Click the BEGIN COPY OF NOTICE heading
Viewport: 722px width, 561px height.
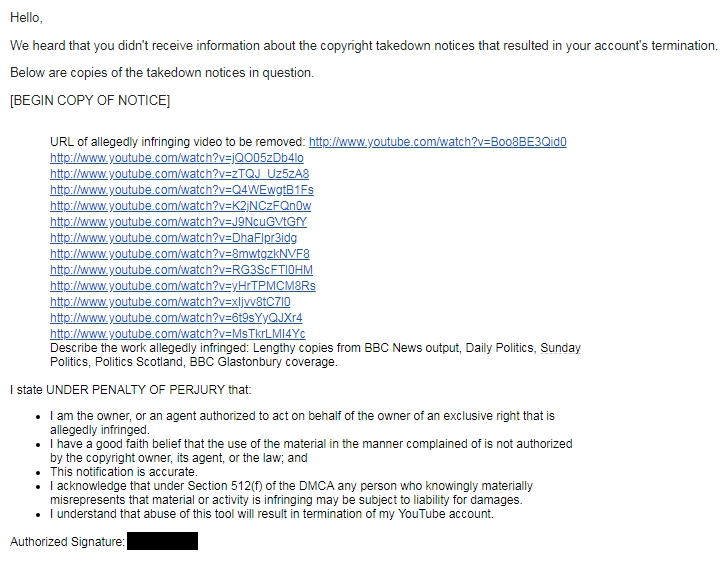tap(90, 100)
